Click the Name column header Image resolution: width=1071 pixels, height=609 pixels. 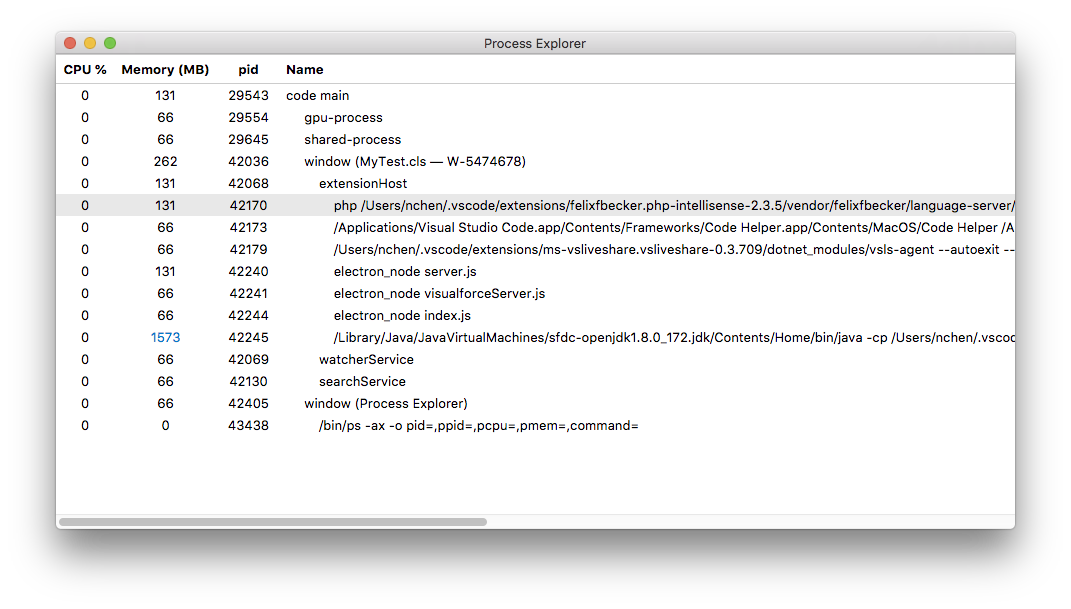305,70
